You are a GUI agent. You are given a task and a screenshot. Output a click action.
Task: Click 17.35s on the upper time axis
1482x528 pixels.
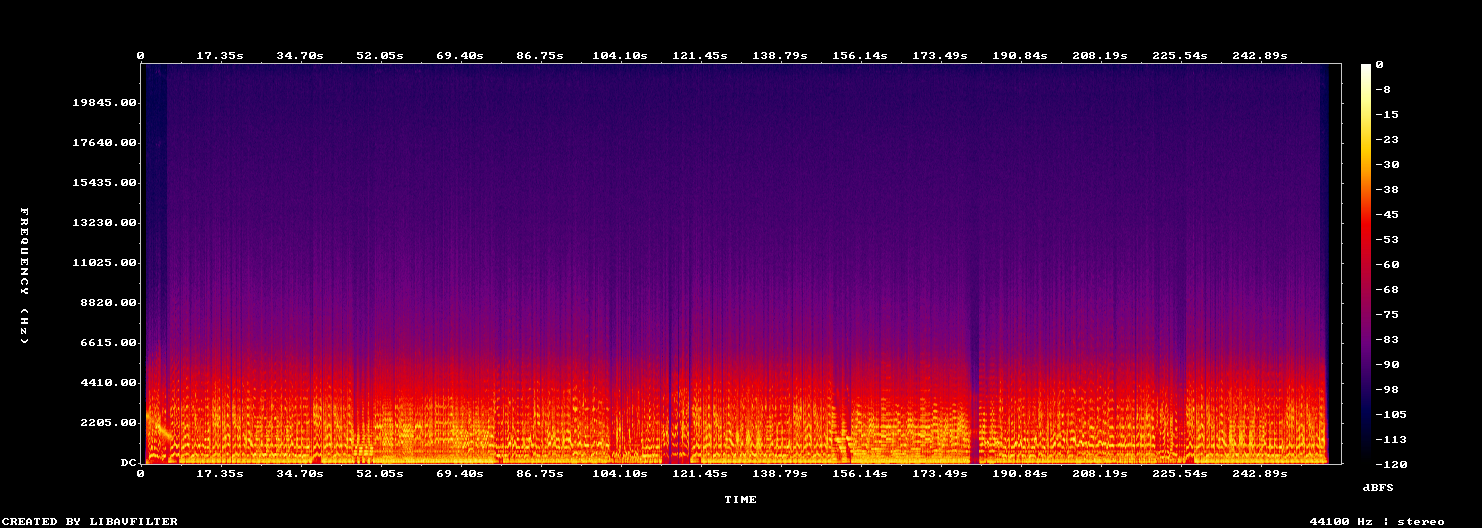220,55
